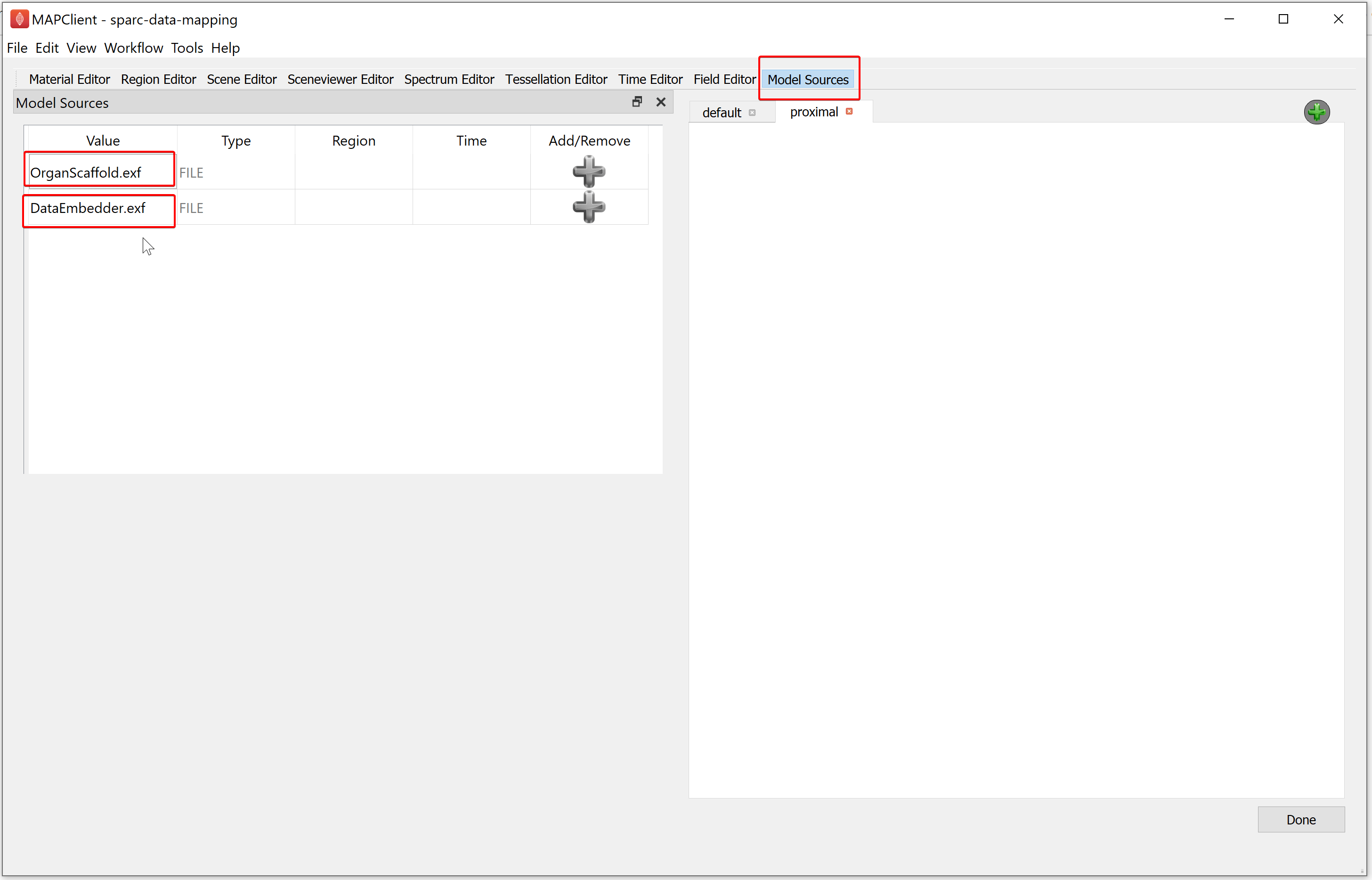The height and width of the screenshot is (880, 1372).
Task: Open the Tessellation Editor
Action: [556, 80]
